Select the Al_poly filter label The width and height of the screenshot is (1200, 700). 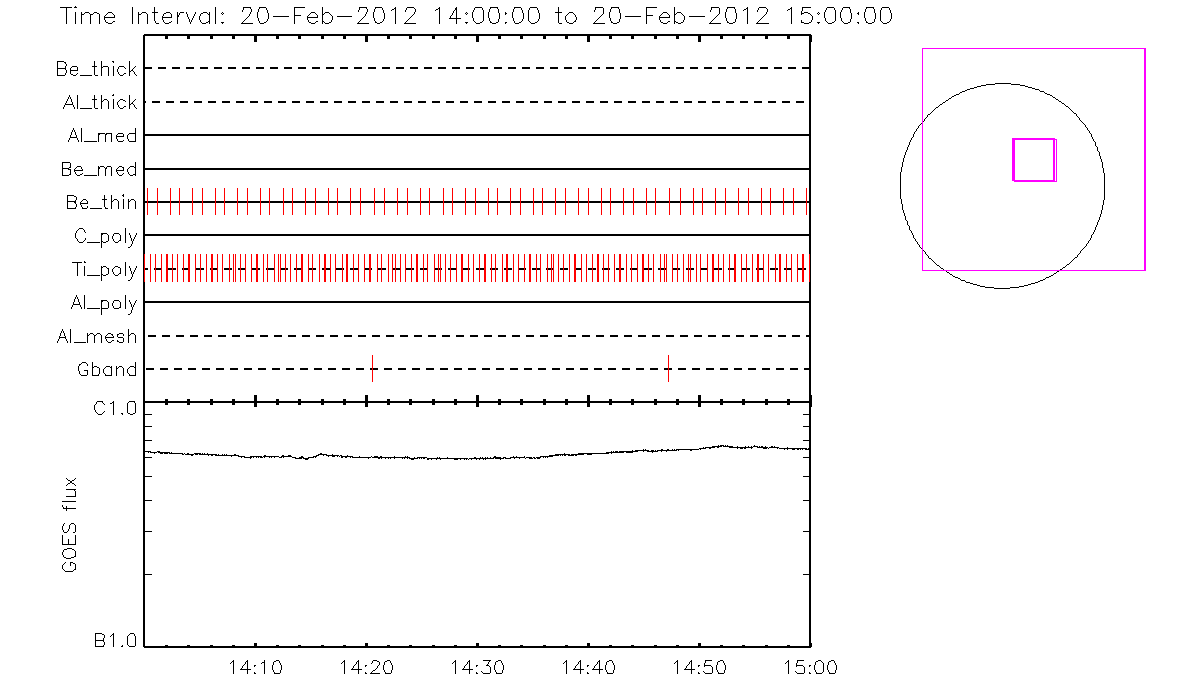click(103, 303)
